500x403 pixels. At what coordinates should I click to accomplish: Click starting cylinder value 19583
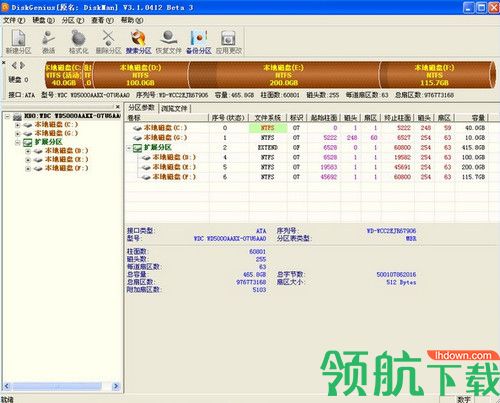point(328,167)
